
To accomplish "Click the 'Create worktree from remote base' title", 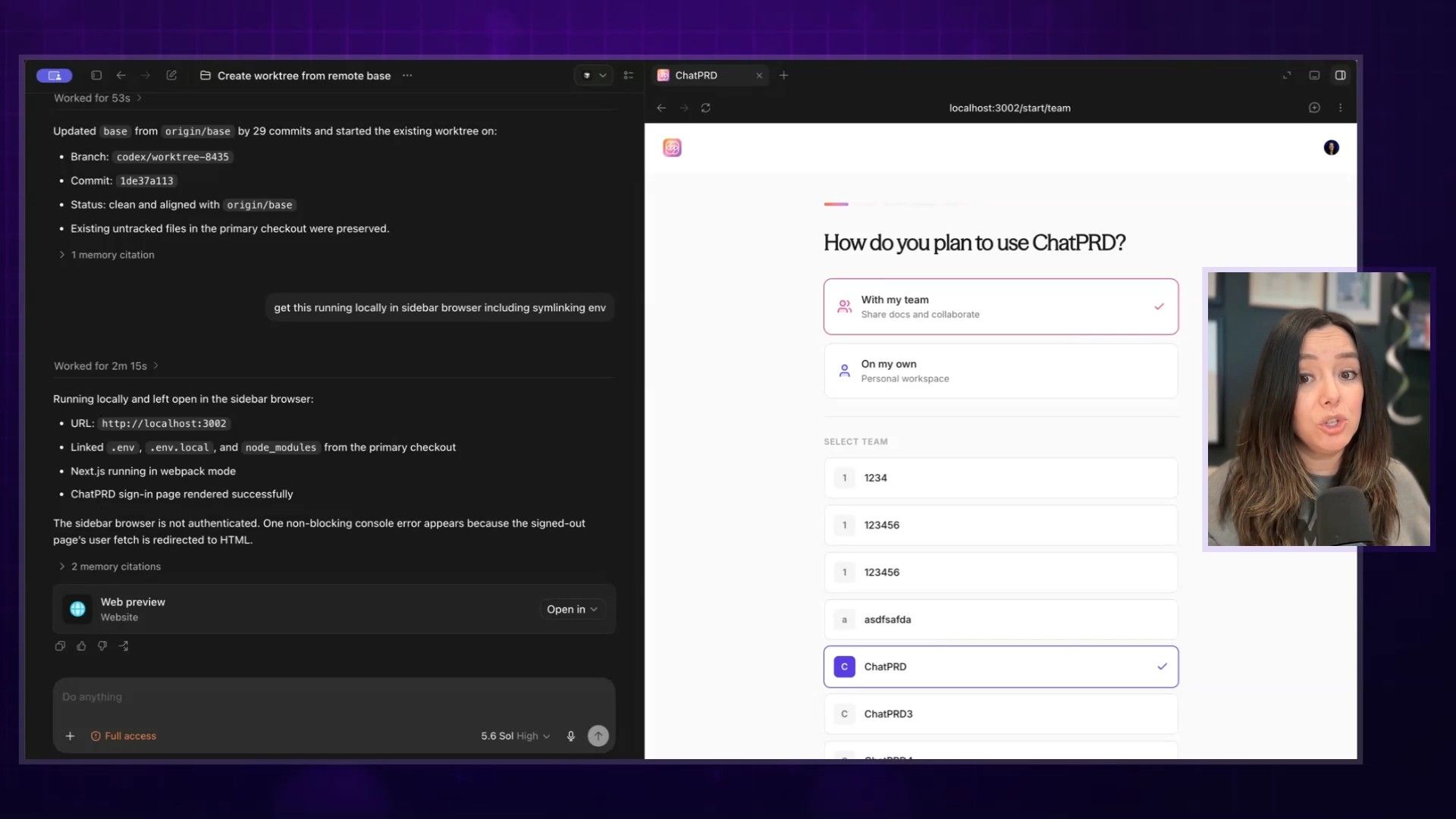I will tap(304, 76).
